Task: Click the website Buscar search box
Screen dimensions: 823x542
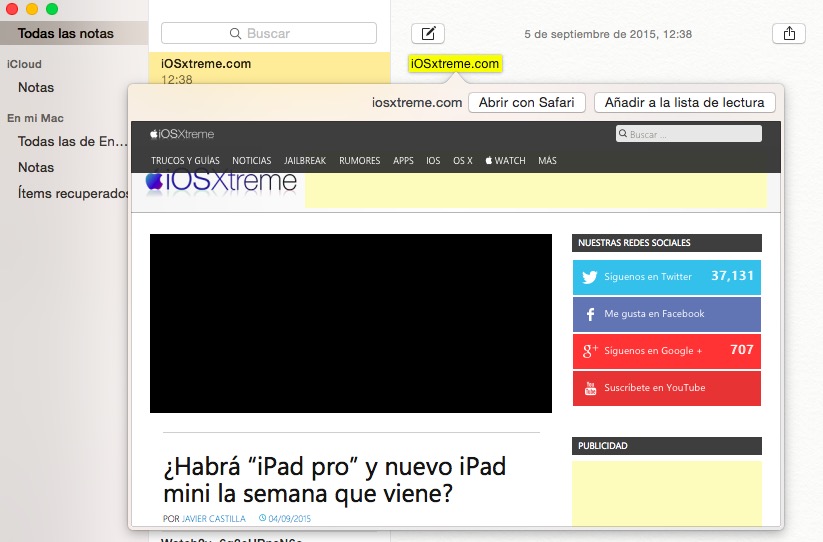Action: tap(689, 134)
